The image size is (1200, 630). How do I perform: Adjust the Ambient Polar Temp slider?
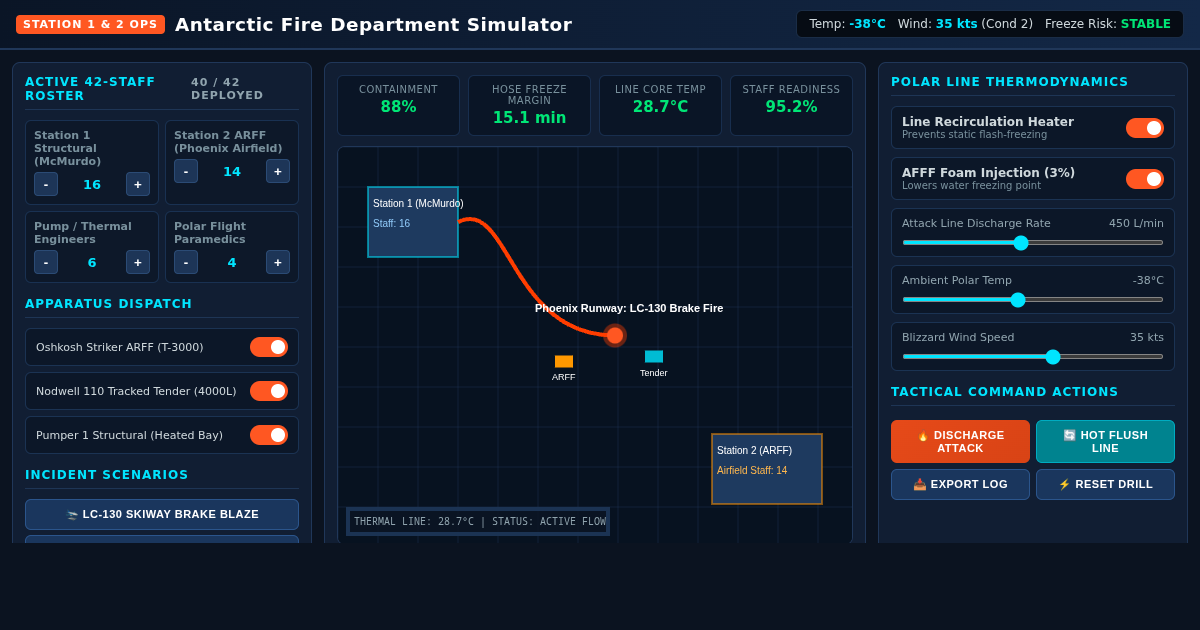click(1033, 299)
